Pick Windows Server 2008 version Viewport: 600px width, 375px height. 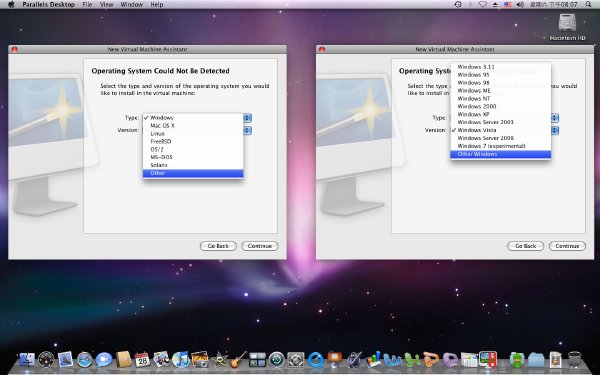pyautogui.click(x=501, y=138)
